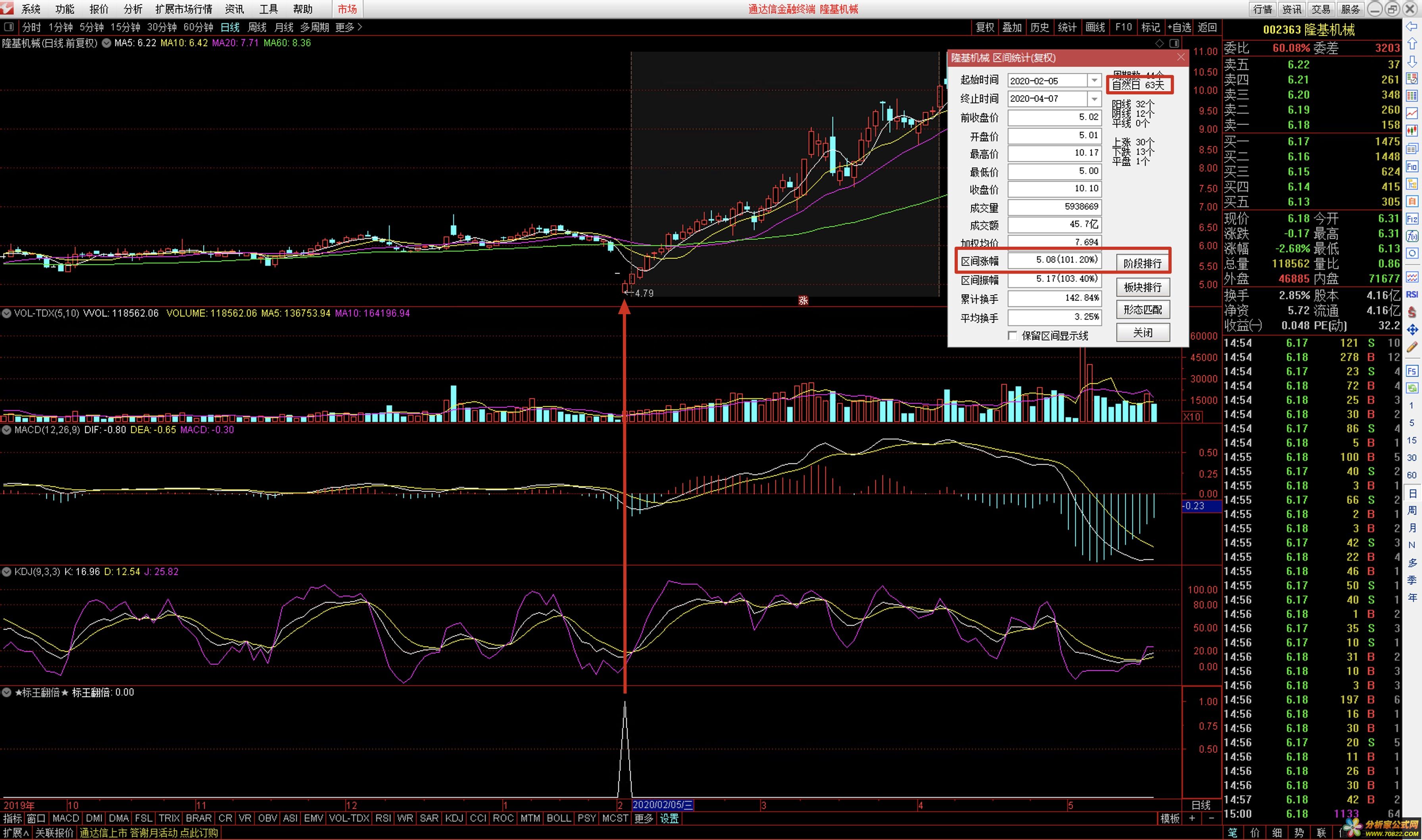The image size is (1422, 840).
Task: Toggle the main chart indicator circle beside 隆基机械
Action: [106, 43]
